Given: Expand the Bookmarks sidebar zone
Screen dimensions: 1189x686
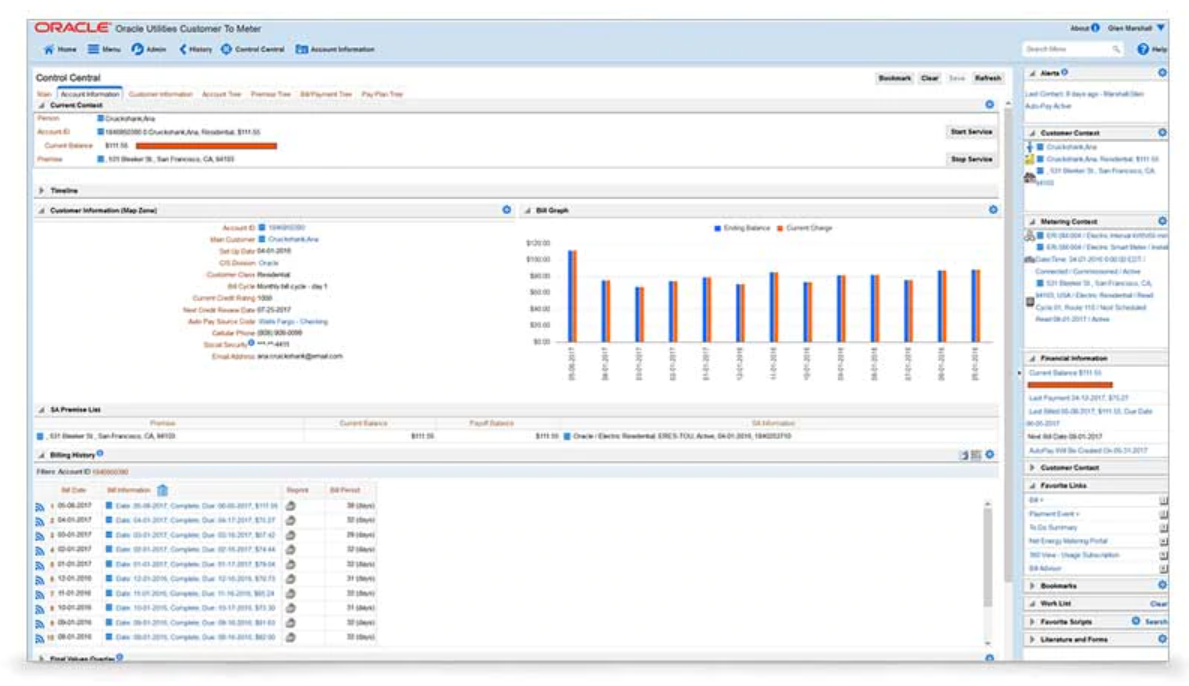Looking at the screenshot, I should 1032,586.
